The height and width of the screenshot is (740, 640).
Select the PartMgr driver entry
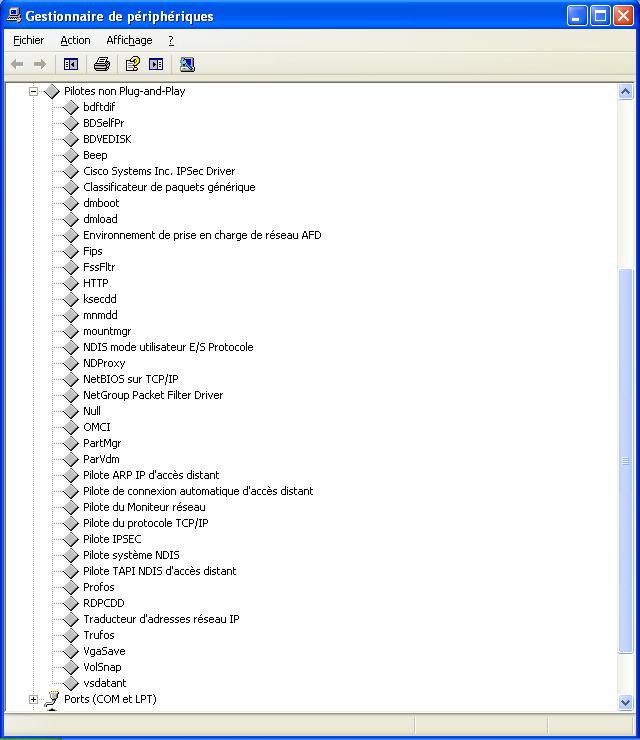(102, 444)
